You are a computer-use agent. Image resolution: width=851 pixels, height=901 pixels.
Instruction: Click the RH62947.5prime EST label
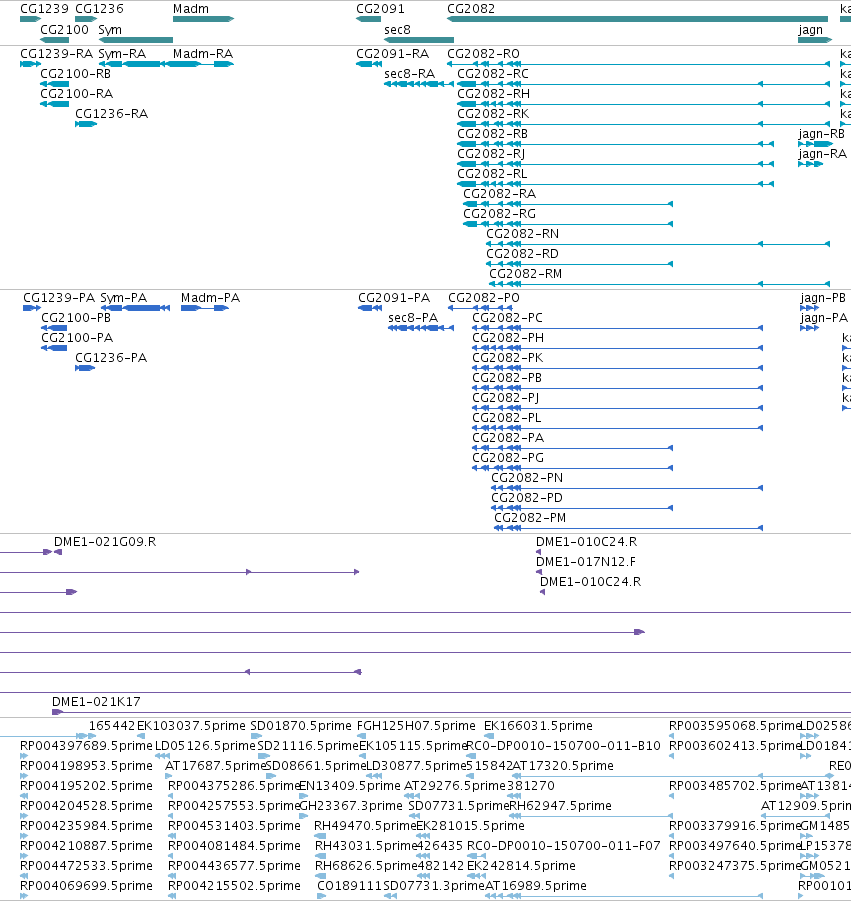(x=560, y=806)
